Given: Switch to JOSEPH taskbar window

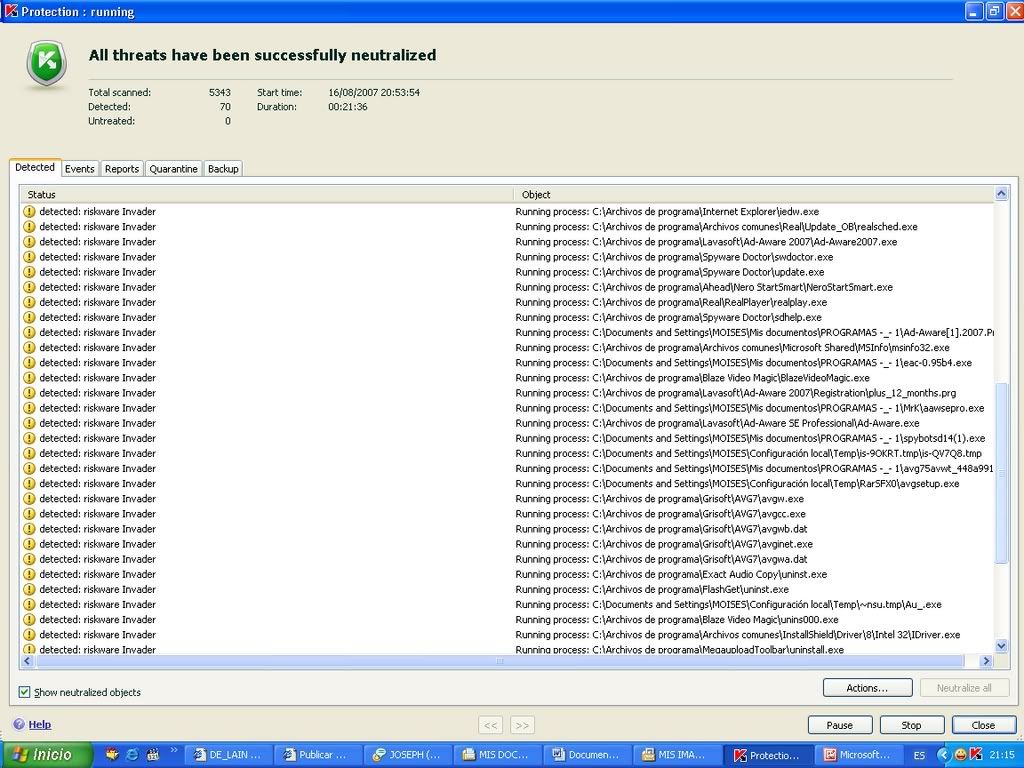Looking at the screenshot, I should 406,755.
